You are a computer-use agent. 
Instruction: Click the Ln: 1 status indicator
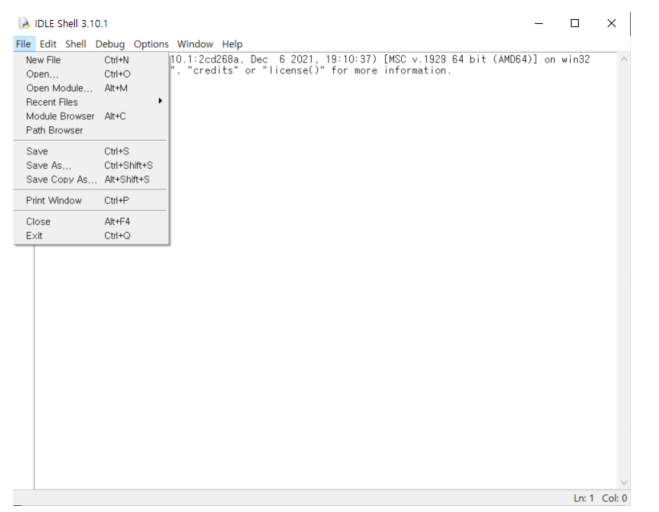point(584,498)
